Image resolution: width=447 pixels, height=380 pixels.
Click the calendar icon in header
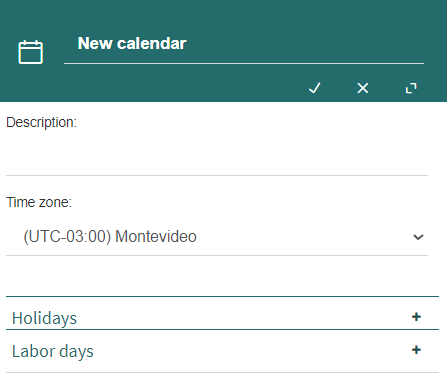[30, 52]
